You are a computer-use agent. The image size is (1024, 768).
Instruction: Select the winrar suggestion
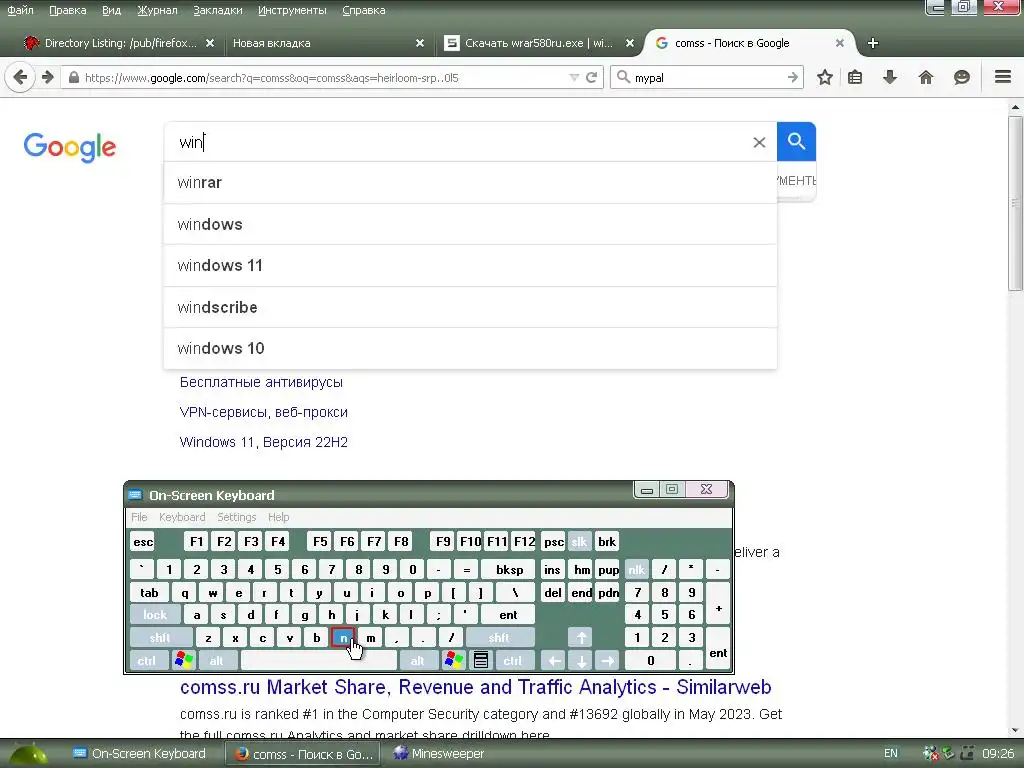470,183
